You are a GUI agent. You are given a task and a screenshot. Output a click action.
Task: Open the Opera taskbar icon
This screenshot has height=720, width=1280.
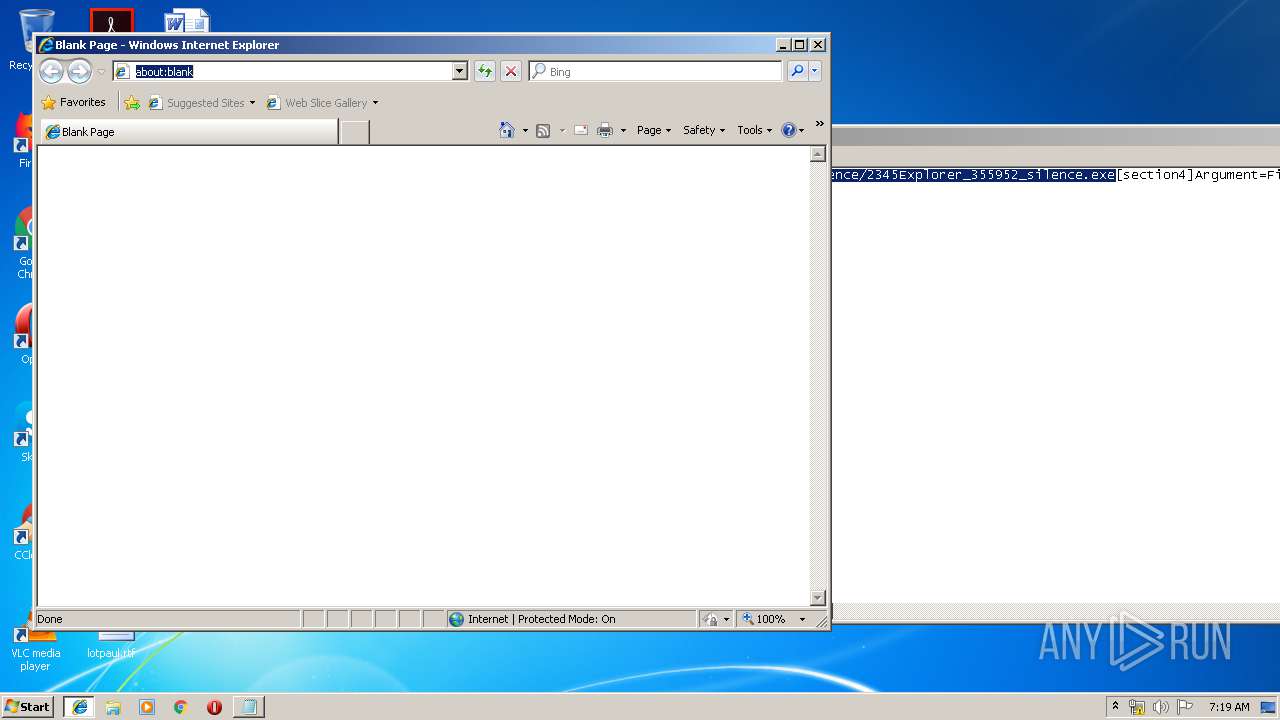point(214,707)
